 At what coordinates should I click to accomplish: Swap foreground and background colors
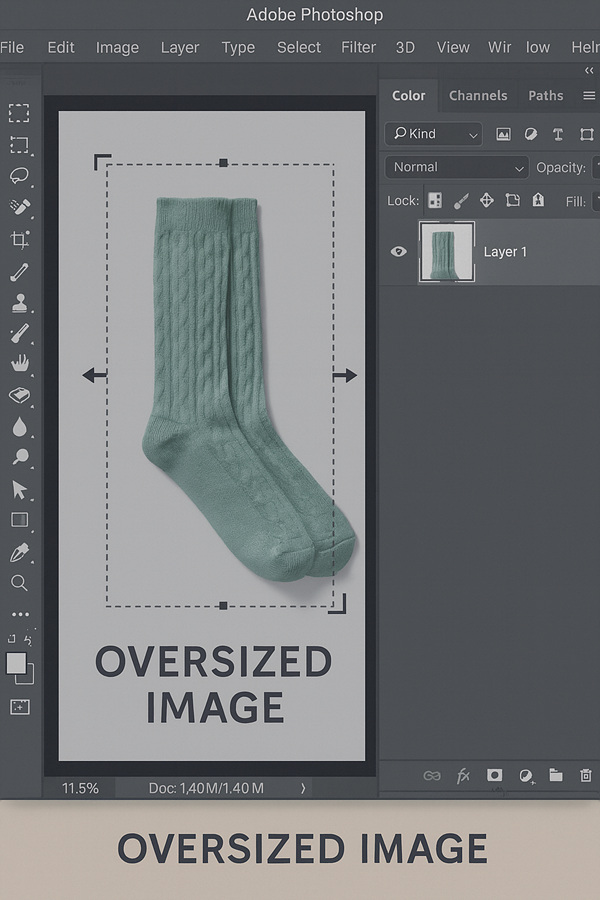29,640
